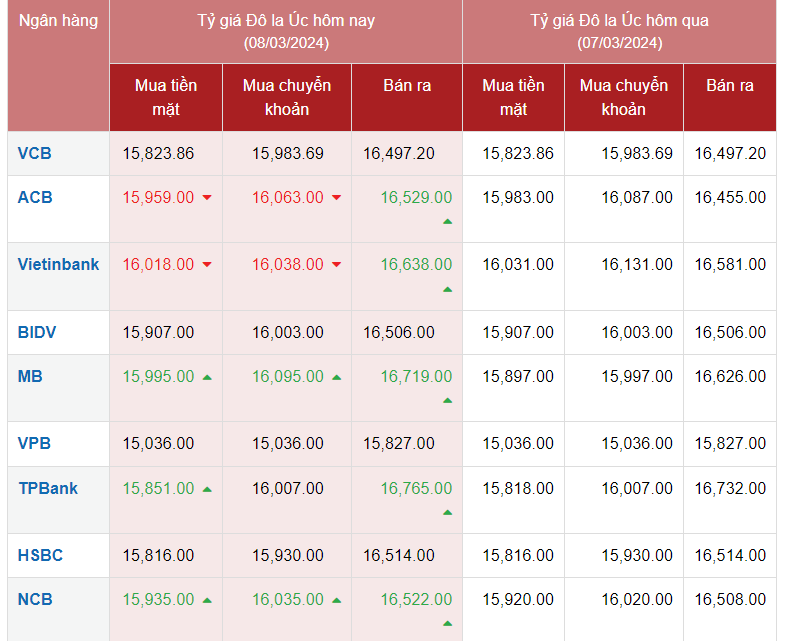Screen dimensions: 796x641
Task: Click green up arrow beside MB 16,095.00
Action: tap(336, 377)
